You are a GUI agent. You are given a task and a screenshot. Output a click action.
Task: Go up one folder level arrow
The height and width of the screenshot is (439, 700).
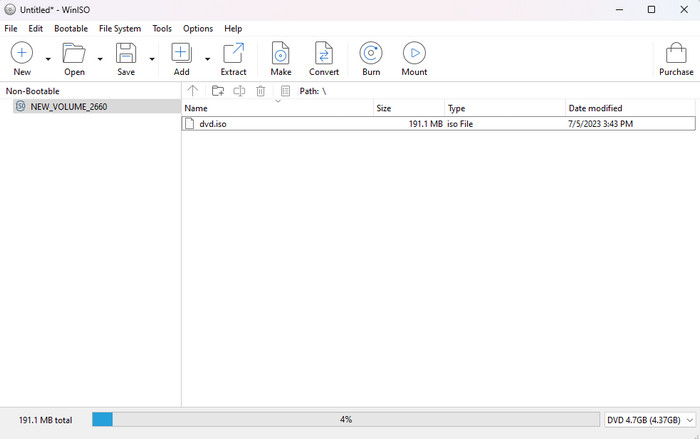click(x=192, y=91)
